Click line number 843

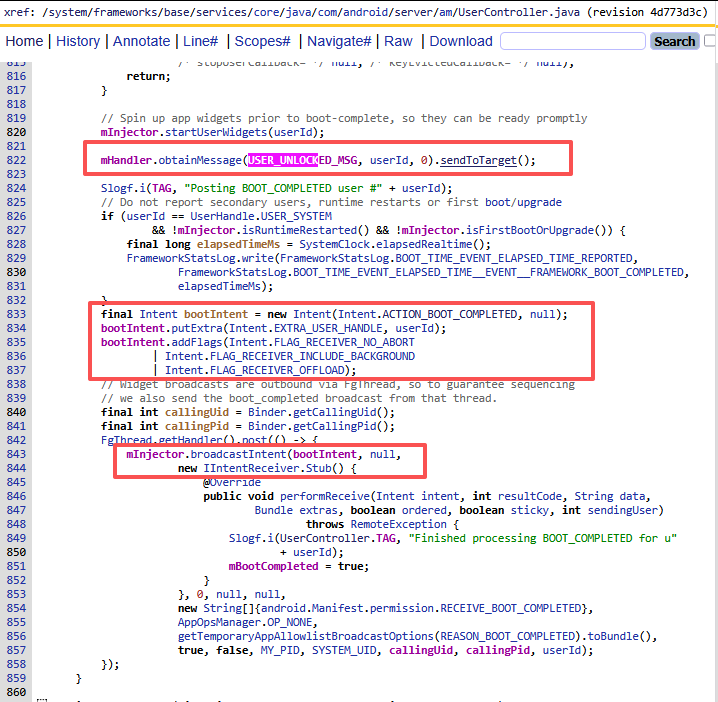tap(16, 454)
